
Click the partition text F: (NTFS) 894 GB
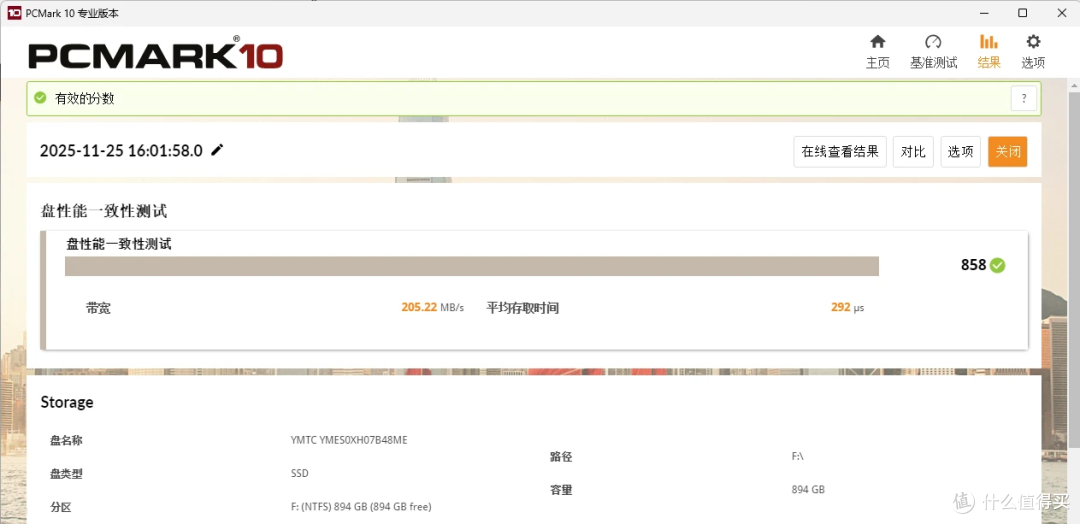[361, 507]
